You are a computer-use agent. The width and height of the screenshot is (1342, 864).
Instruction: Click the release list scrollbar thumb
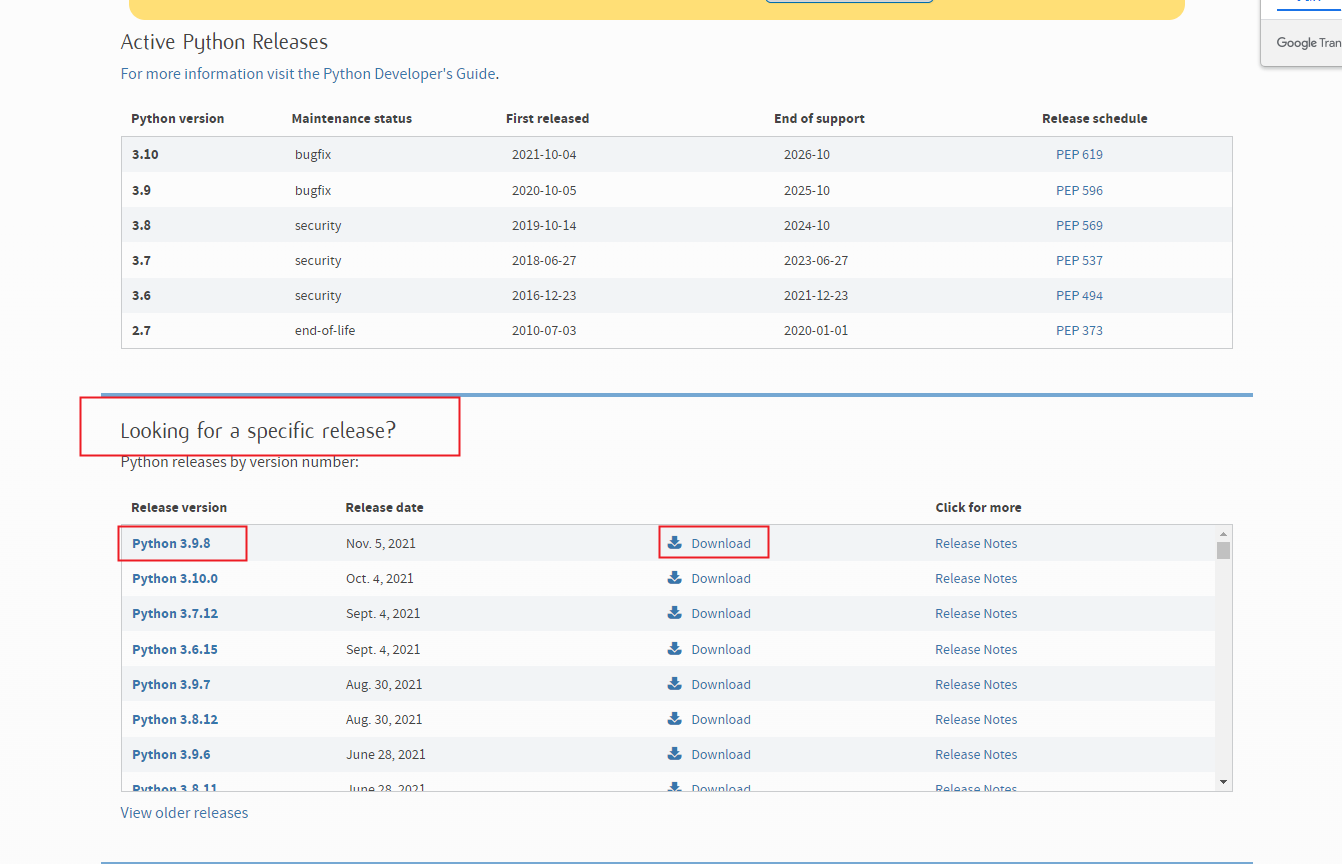pos(1223,550)
